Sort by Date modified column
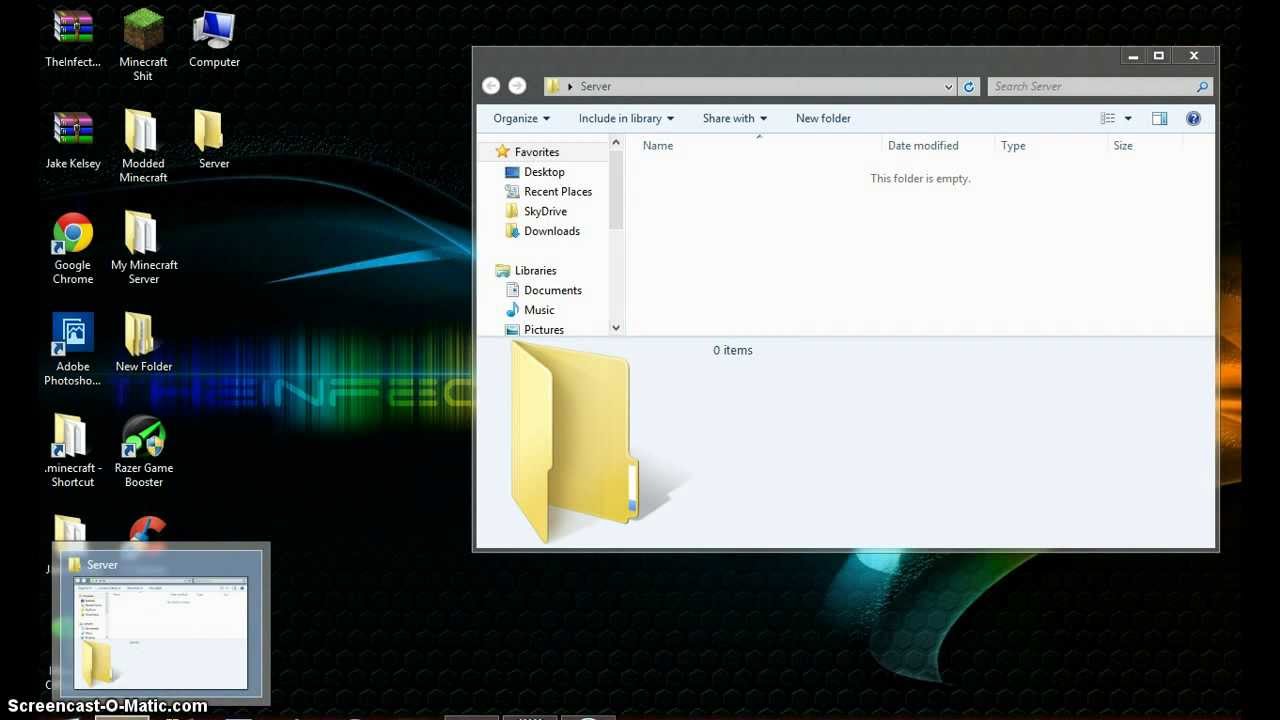 pos(923,146)
